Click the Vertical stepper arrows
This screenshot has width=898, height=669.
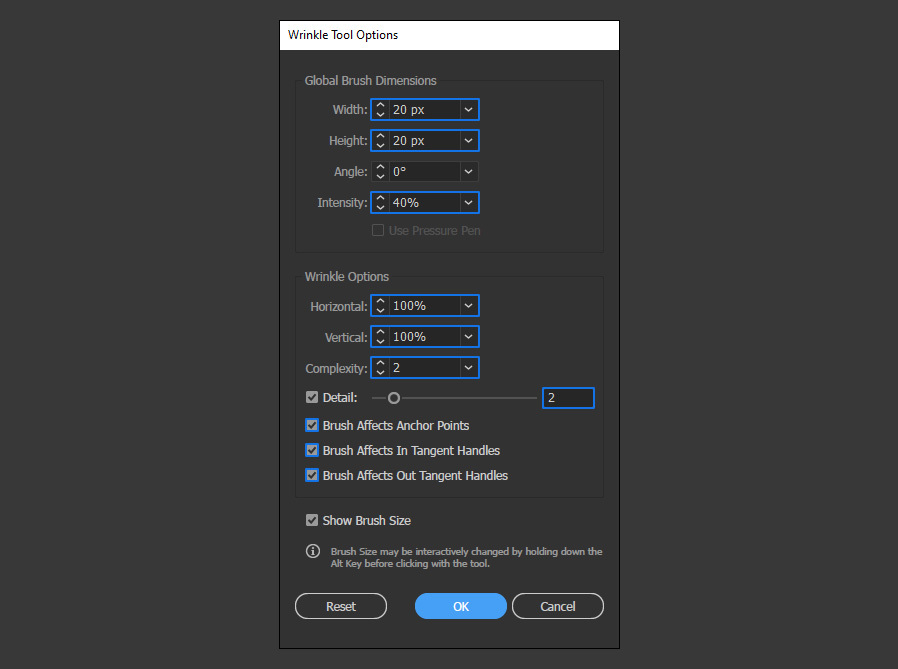pyautogui.click(x=380, y=336)
